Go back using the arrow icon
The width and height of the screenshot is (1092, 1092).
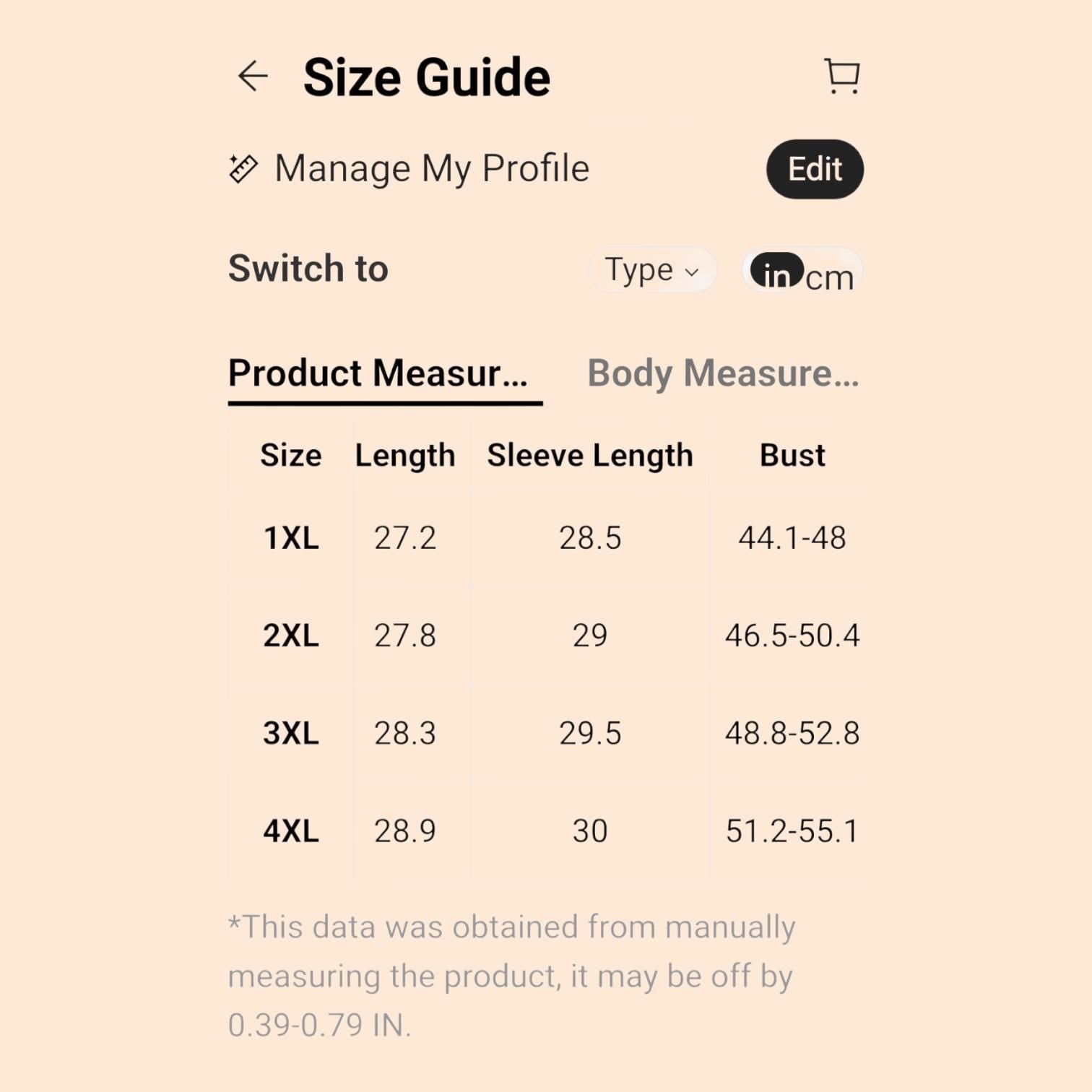(253, 77)
